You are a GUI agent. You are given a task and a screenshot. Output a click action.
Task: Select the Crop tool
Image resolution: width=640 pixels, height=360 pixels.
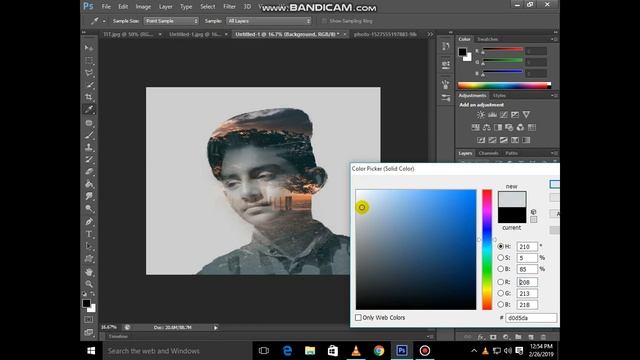coord(89,97)
